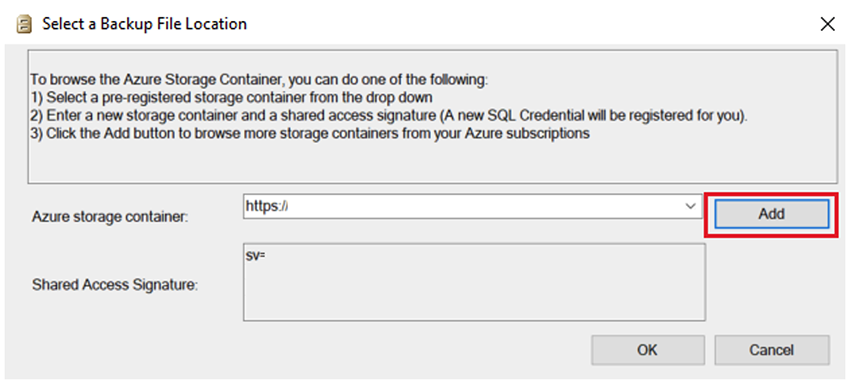850x384 pixels.
Task: Click the 'To browse the Azure Storage Container' sentence
Action: point(260,80)
